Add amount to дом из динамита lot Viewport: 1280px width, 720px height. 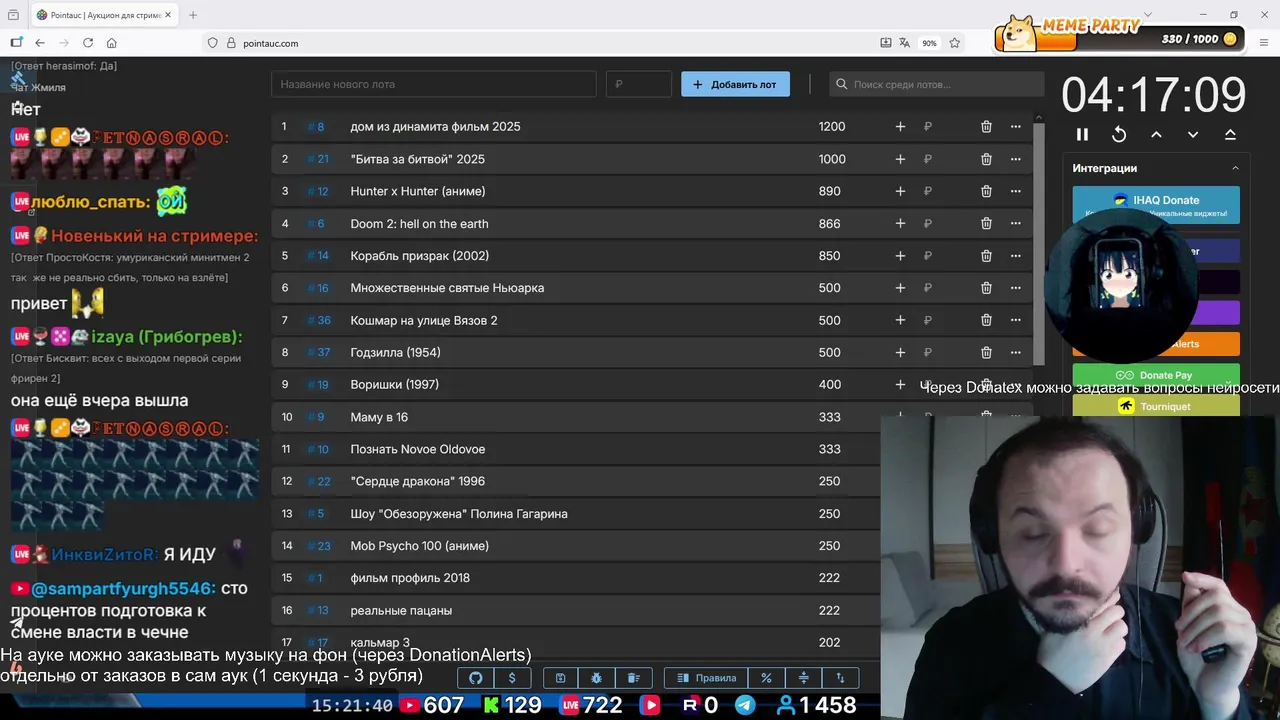900,126
